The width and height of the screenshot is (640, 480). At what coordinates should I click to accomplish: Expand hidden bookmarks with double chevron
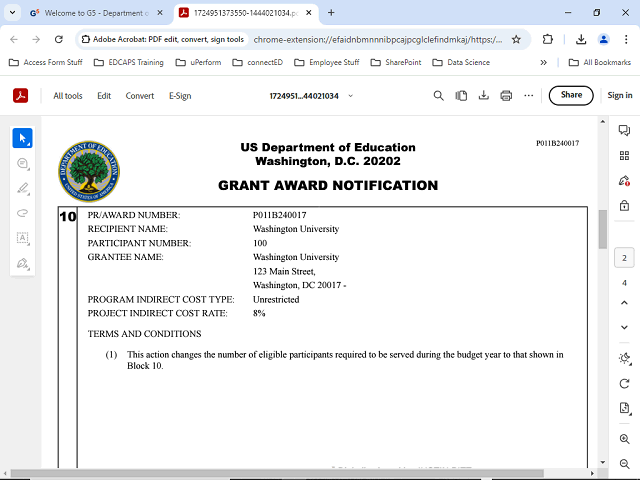543,62
